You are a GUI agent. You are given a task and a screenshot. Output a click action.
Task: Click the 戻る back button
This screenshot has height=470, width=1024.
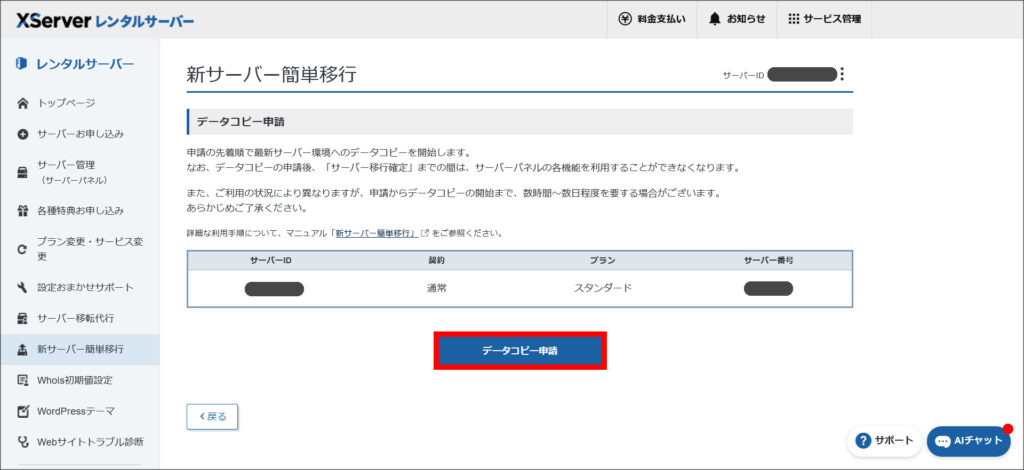212,416
